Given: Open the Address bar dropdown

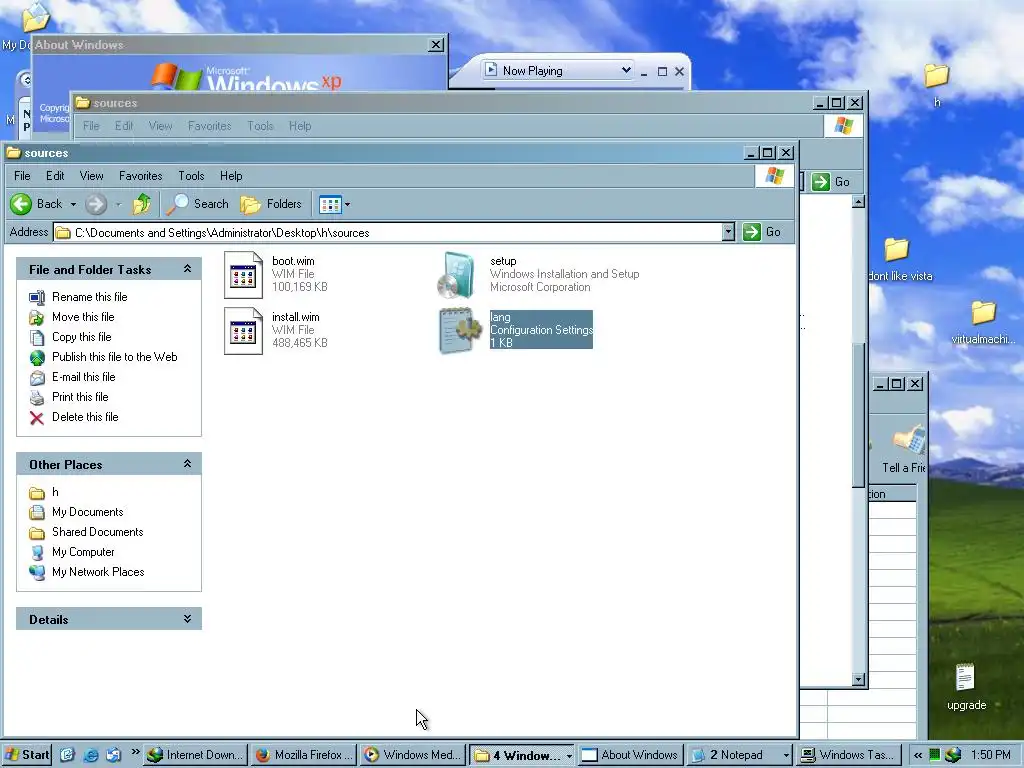Looking at the screenshot, I should (x=728, y=232).
